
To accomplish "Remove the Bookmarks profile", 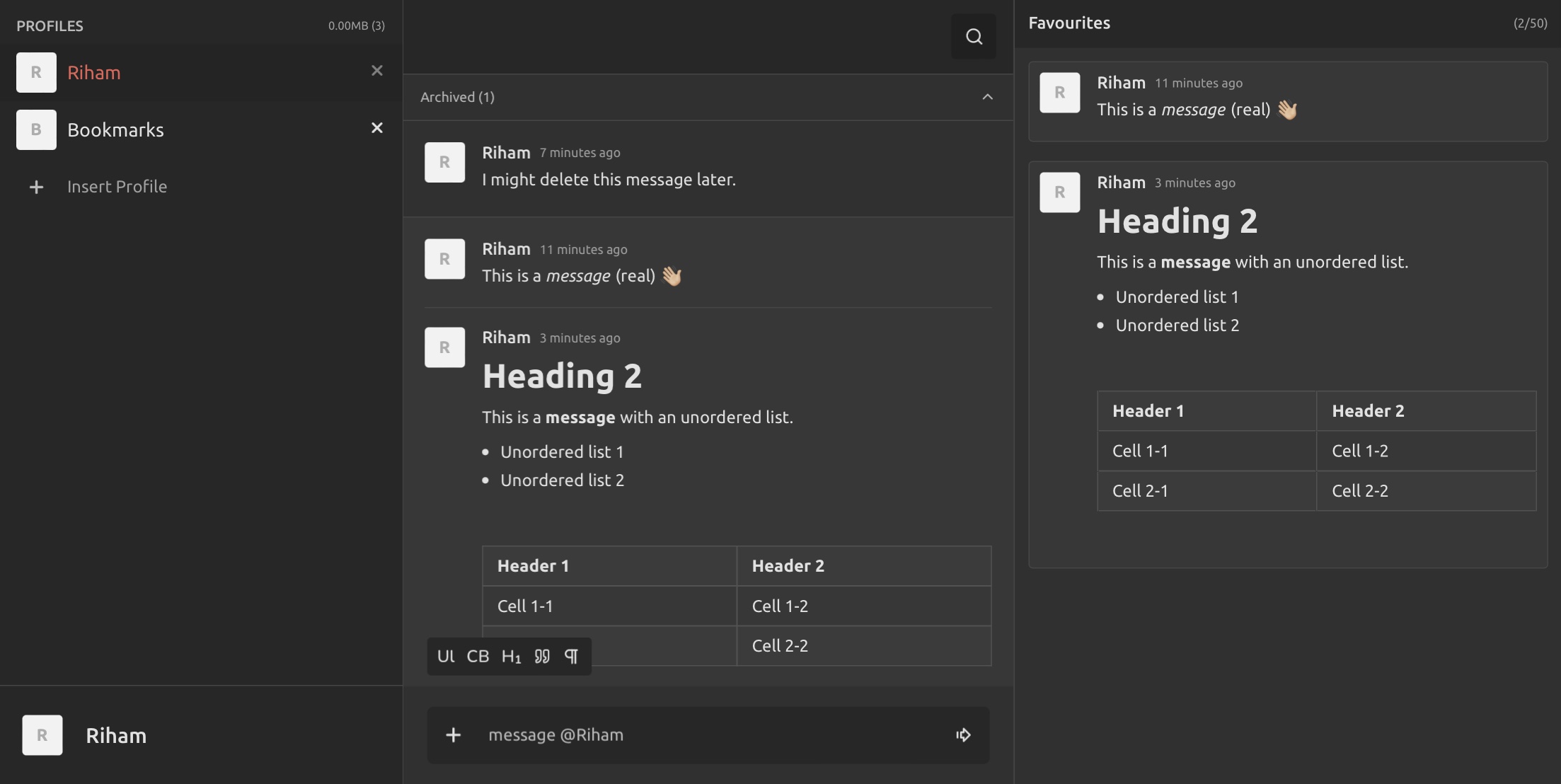I will click(377, 128).
